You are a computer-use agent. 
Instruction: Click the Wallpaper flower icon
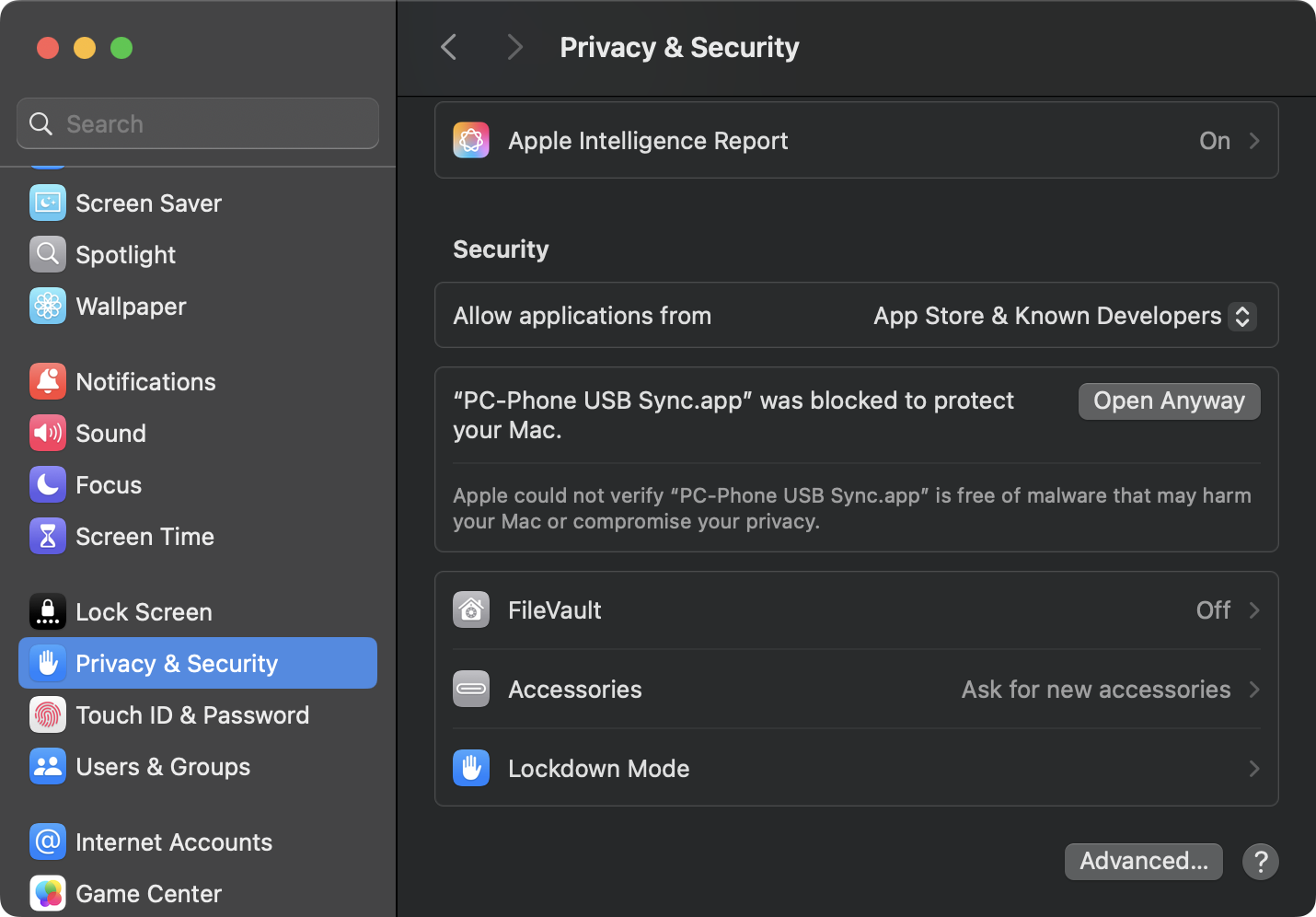pos(48,307)
